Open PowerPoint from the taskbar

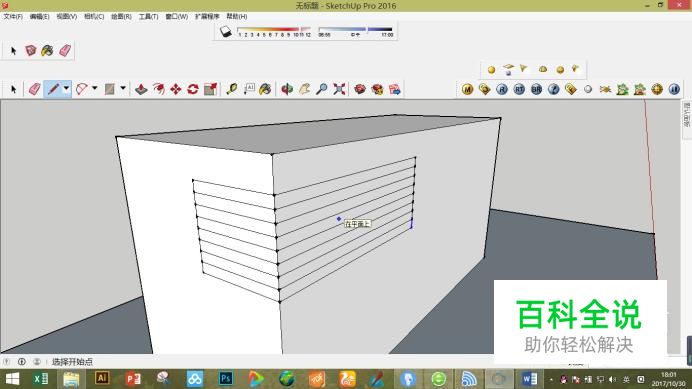(133, 379)
